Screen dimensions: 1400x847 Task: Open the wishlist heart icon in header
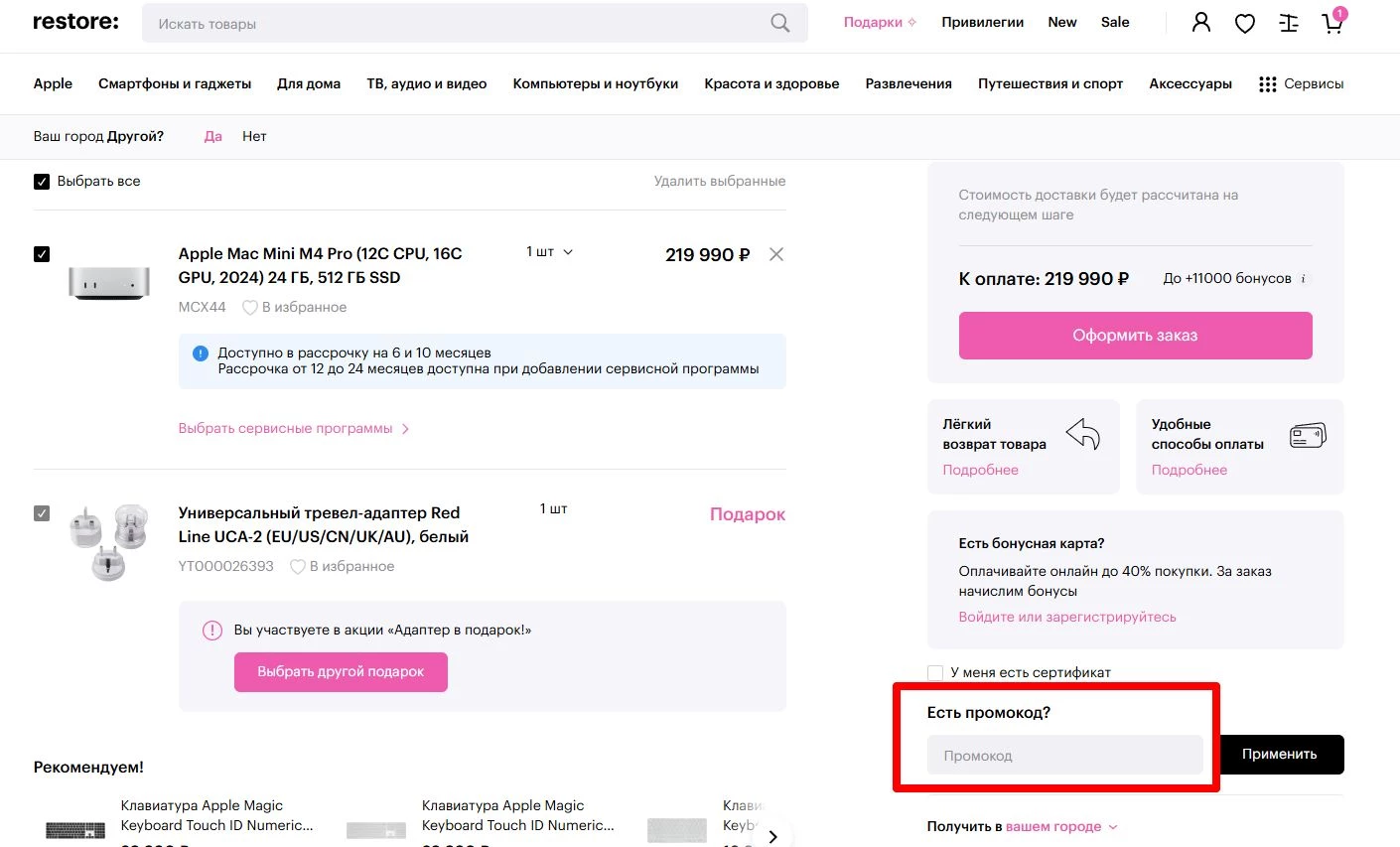[x=1244, y=22]
